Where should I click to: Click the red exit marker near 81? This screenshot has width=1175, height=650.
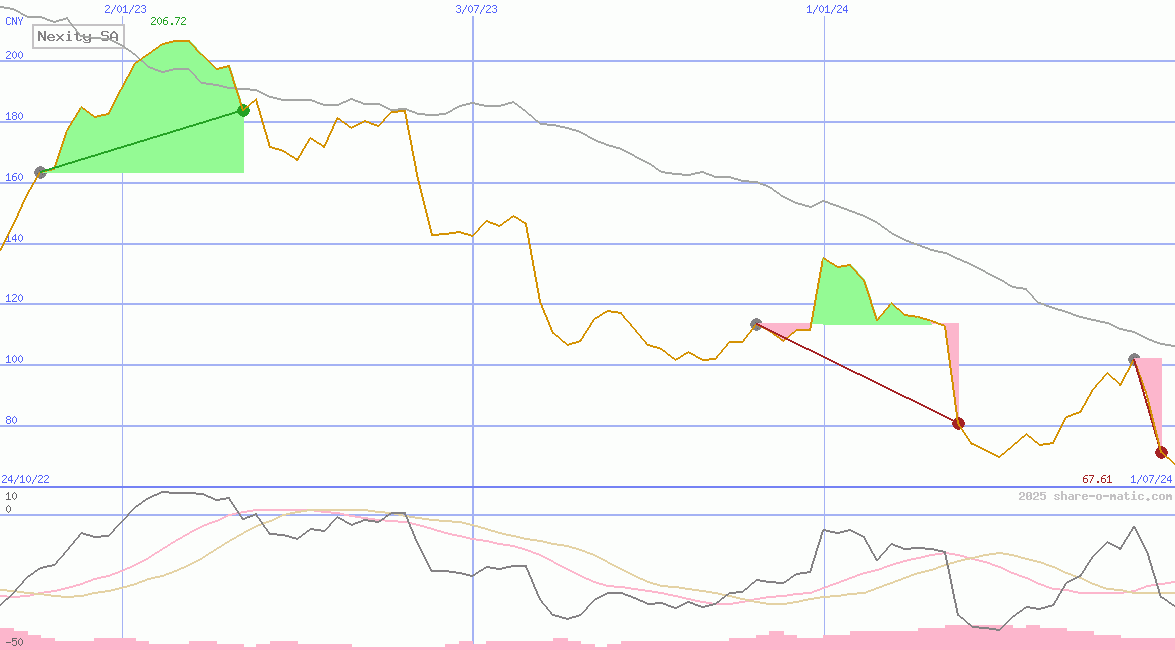pyautogui.click(x=958, y=423)
